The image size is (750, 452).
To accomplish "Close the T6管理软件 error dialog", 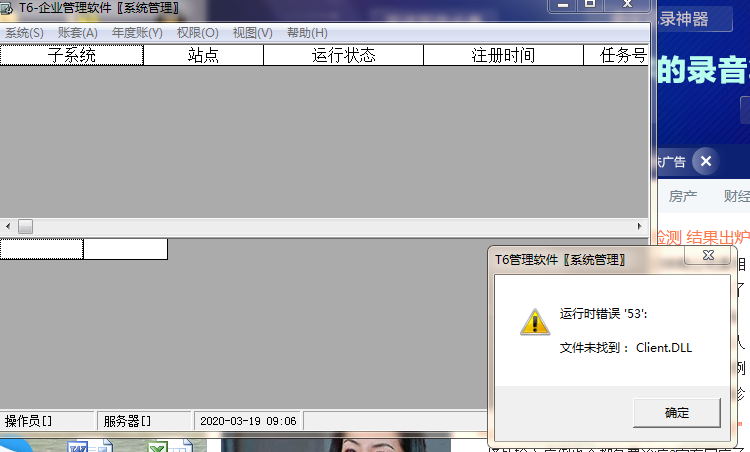I will coord(708,255).
